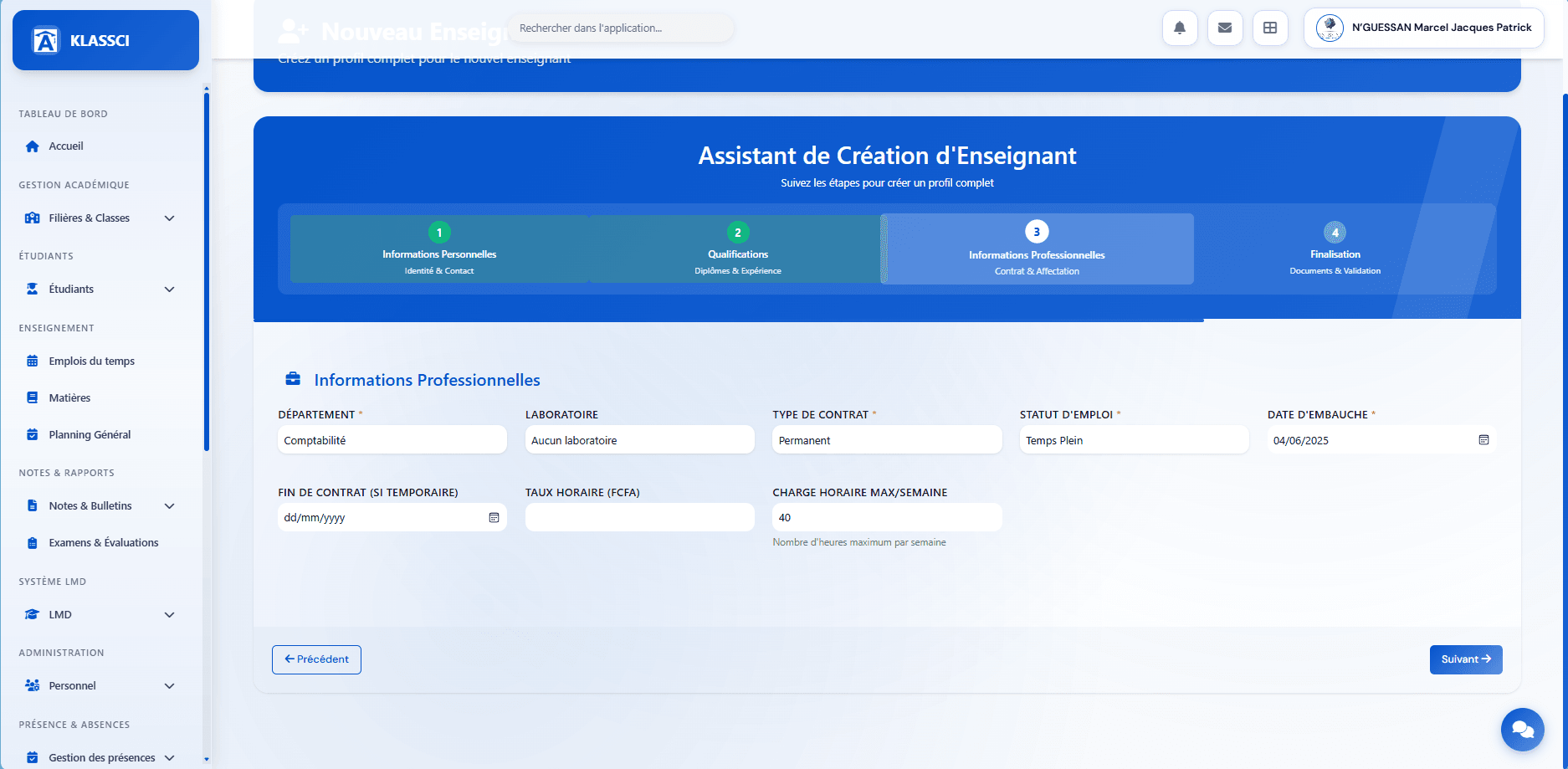Open Statut d'emploi dropdown

[1135, 440]
